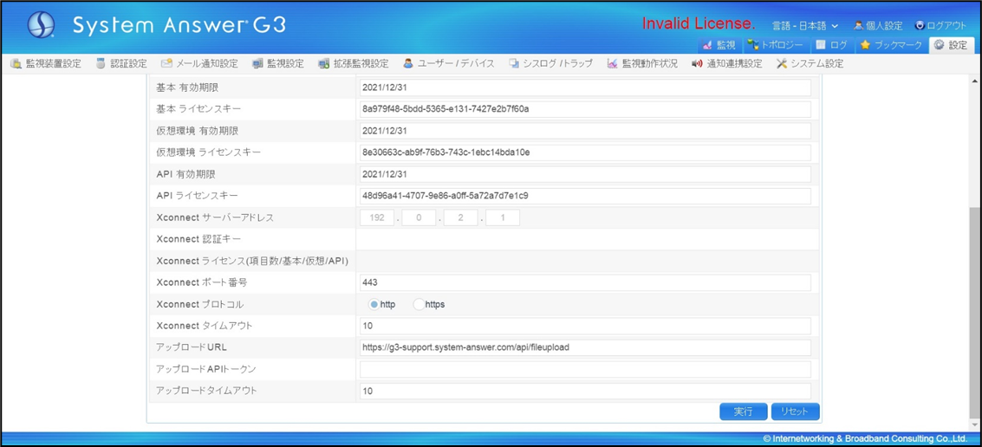This screenshot has width=982, height=447.
Task: Expand the 言語 - 日本語 language dropdown
Action: coord(804,25)
